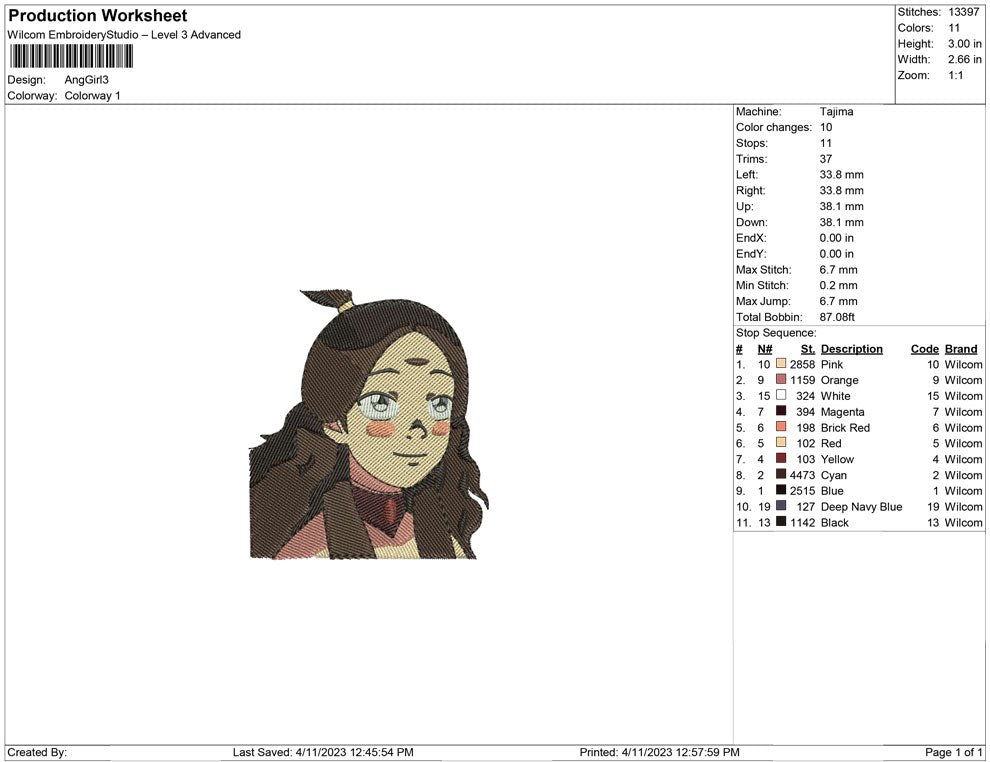Screen dimensions: 990x762
Task: Click the 'Stop Sequence:' label
Action: click(776, 333)
